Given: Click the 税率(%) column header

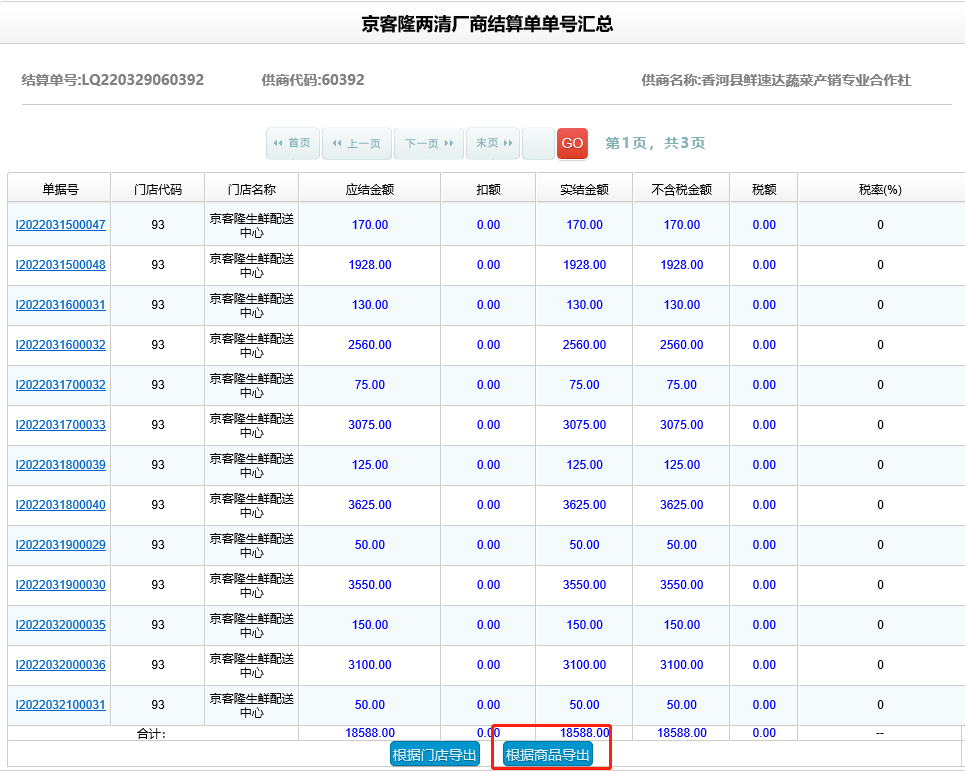Looking at the screenshot, I should [x=881, y=190].
